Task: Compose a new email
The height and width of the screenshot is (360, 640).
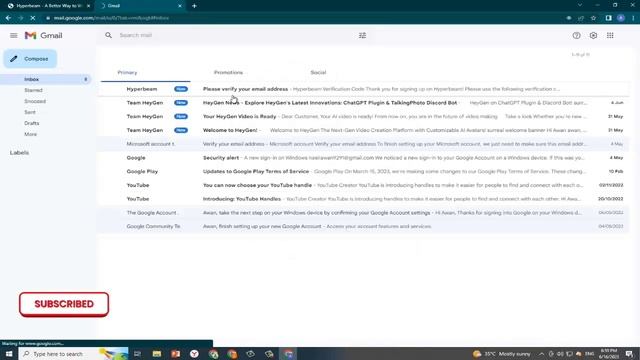Action: [x=30, y=59]
